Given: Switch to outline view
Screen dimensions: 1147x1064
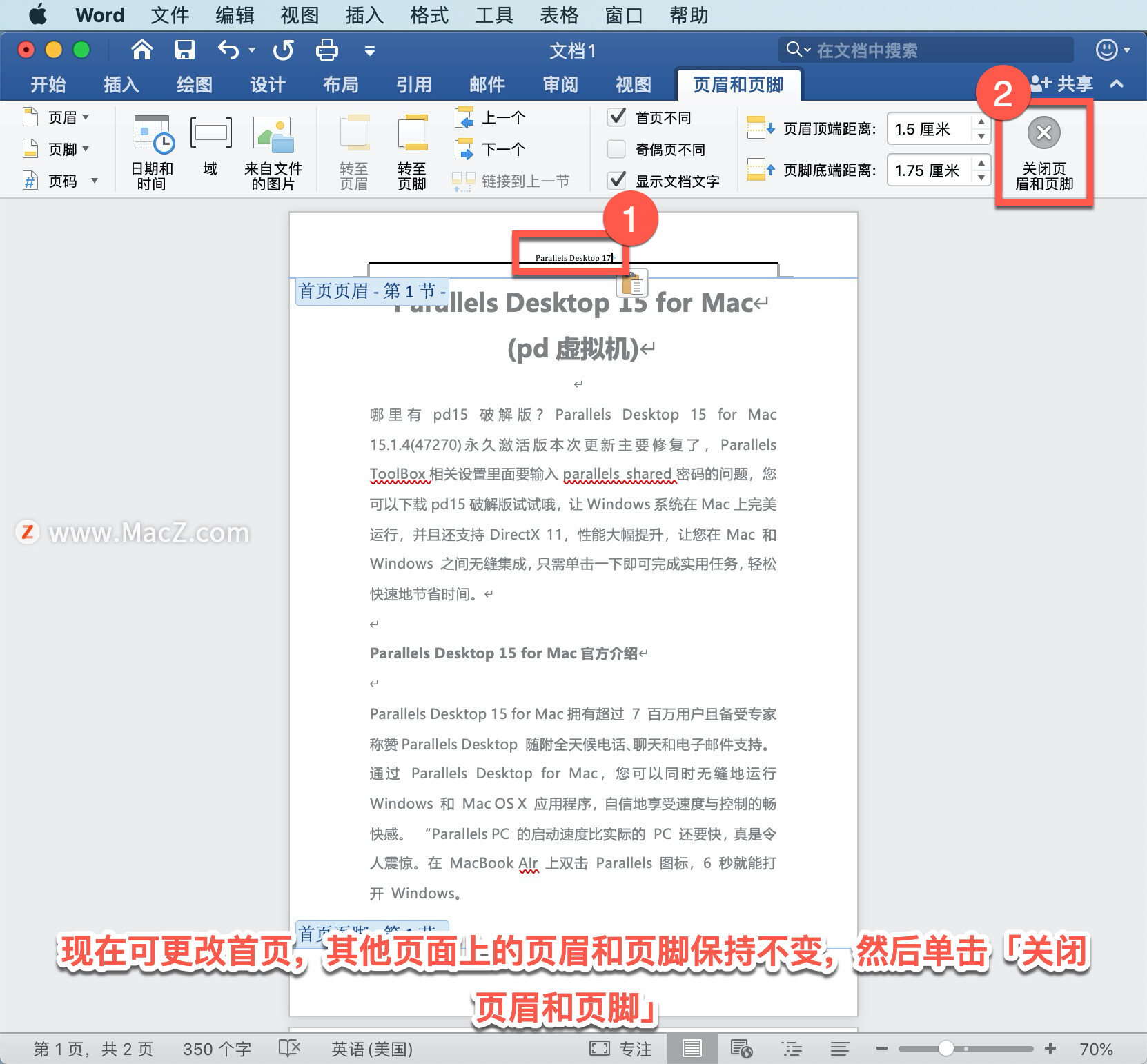Looking at the screenshot, I should click(792, 1049).
